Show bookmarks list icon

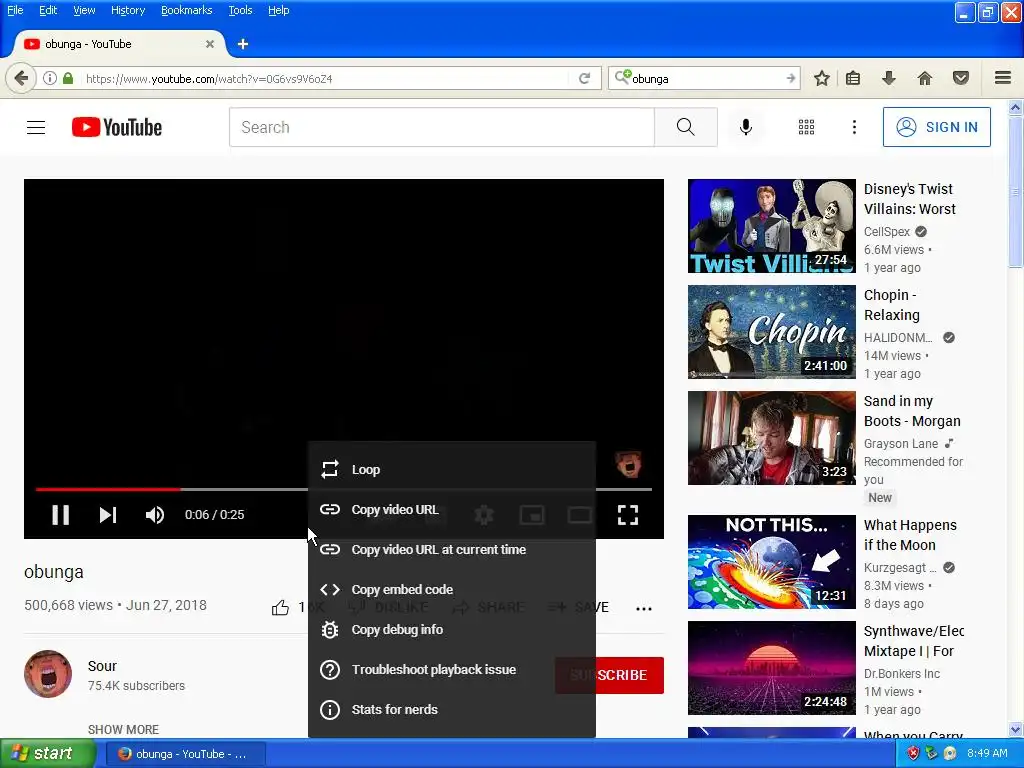pos(853,78)
